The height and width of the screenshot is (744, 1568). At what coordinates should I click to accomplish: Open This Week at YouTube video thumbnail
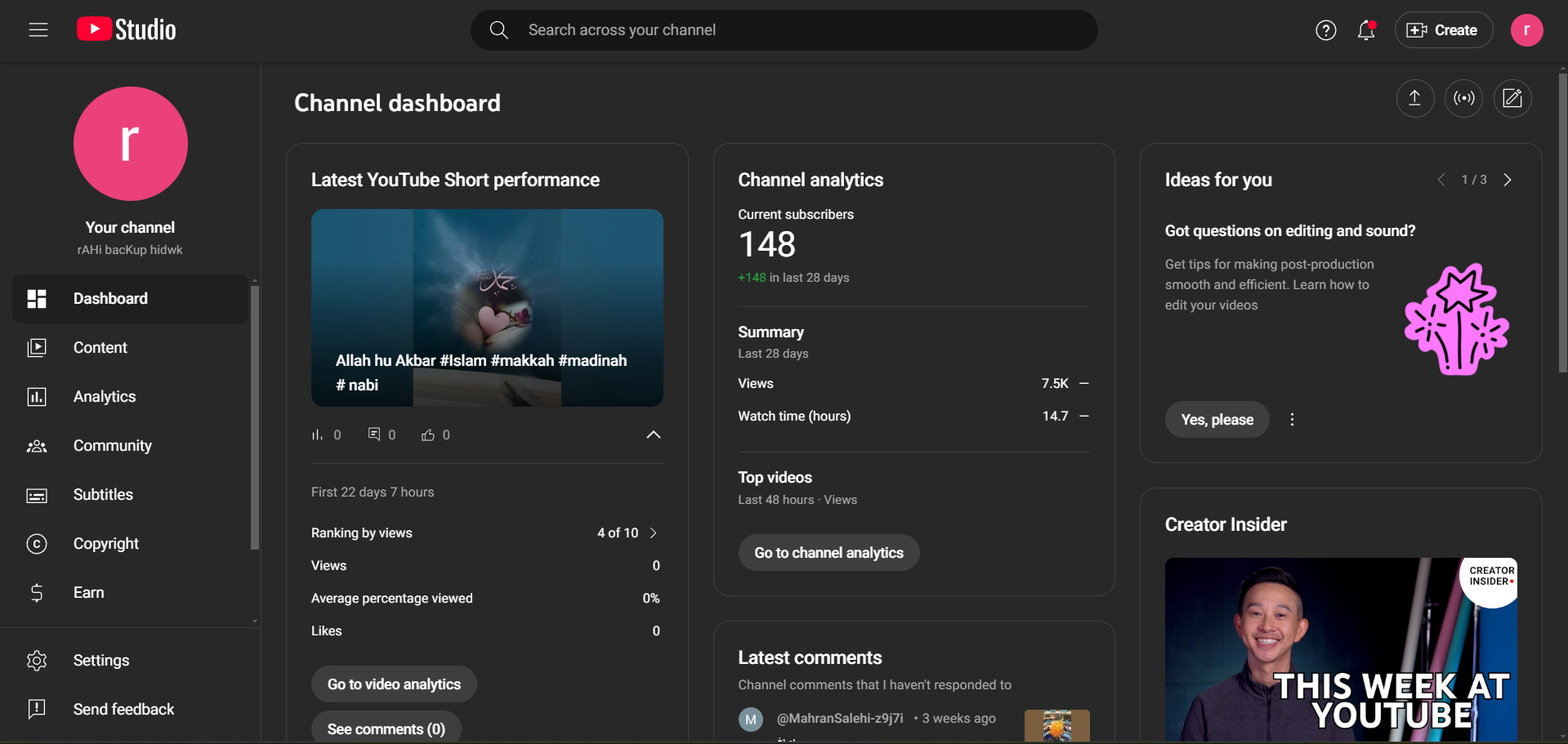pyautogui.click(x=1341, y=650)
